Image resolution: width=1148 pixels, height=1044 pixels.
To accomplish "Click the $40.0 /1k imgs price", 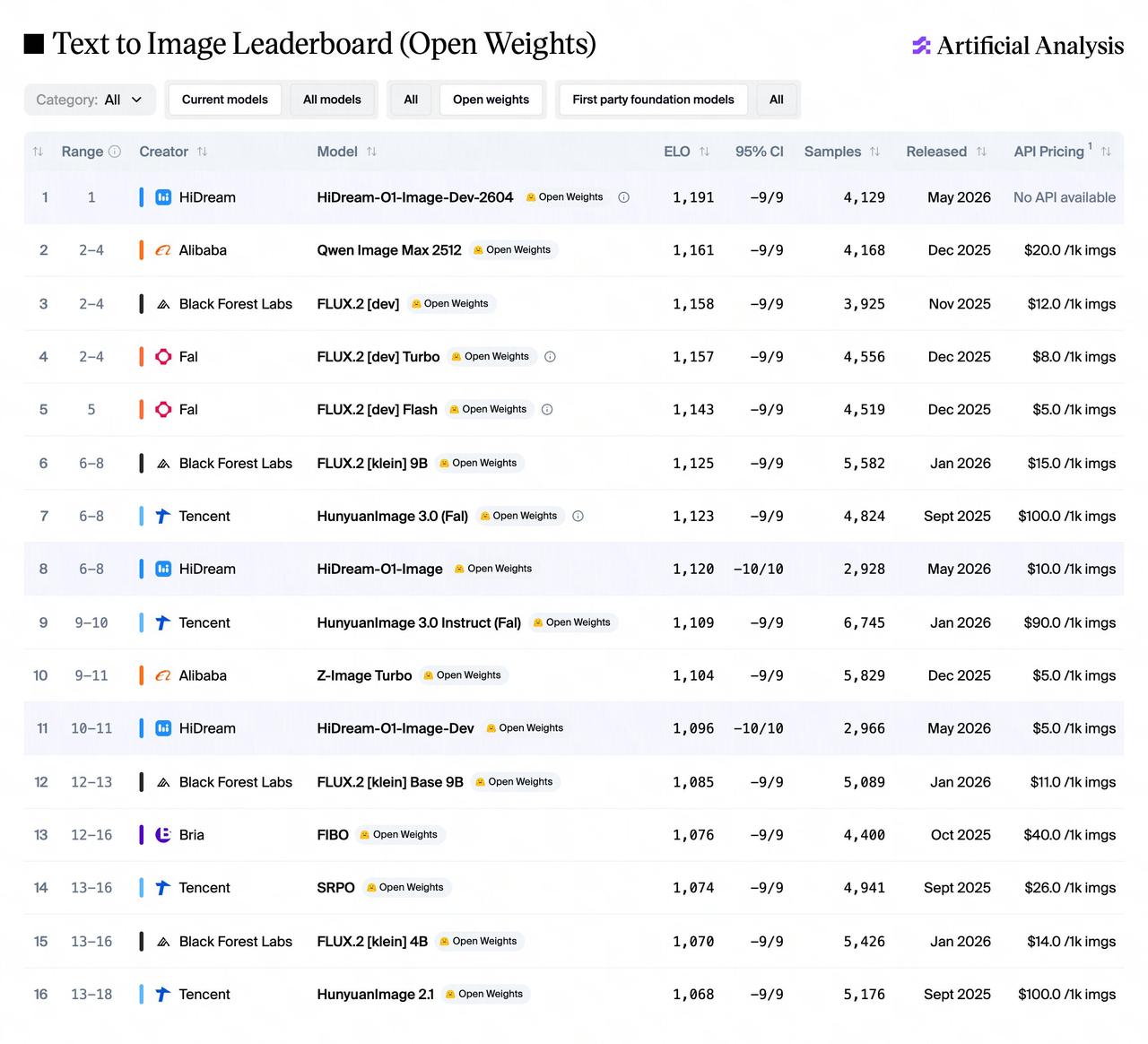I will [x=1070, y=835].
